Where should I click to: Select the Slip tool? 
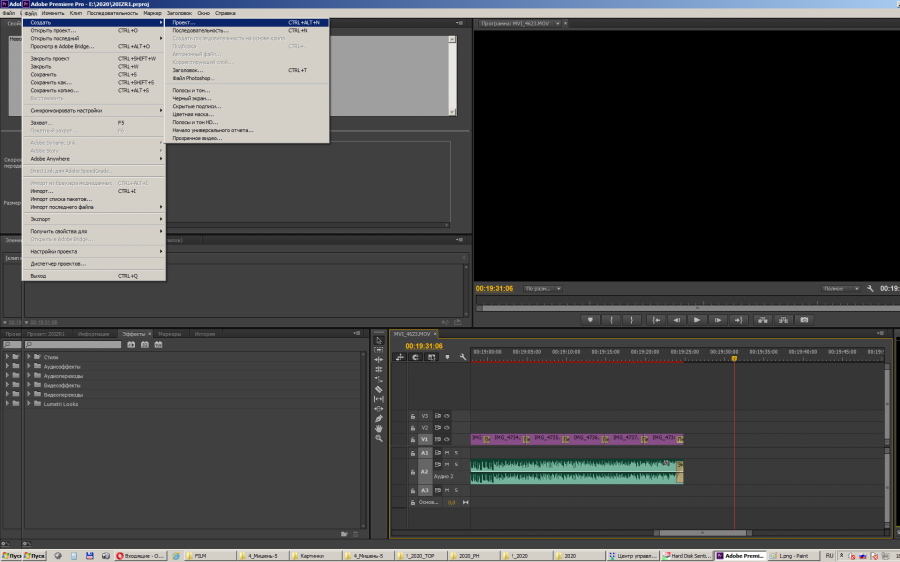pyautogui.click(x=379, y=398)
